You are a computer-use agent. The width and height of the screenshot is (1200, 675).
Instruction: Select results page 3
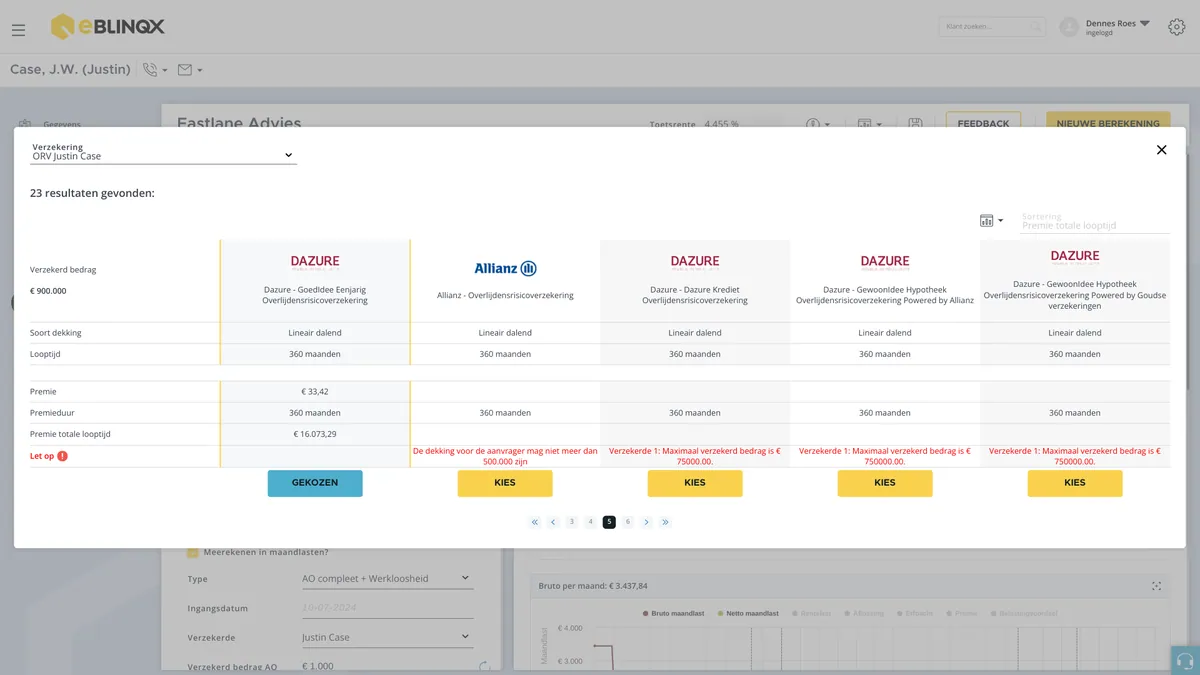point(572,522)
